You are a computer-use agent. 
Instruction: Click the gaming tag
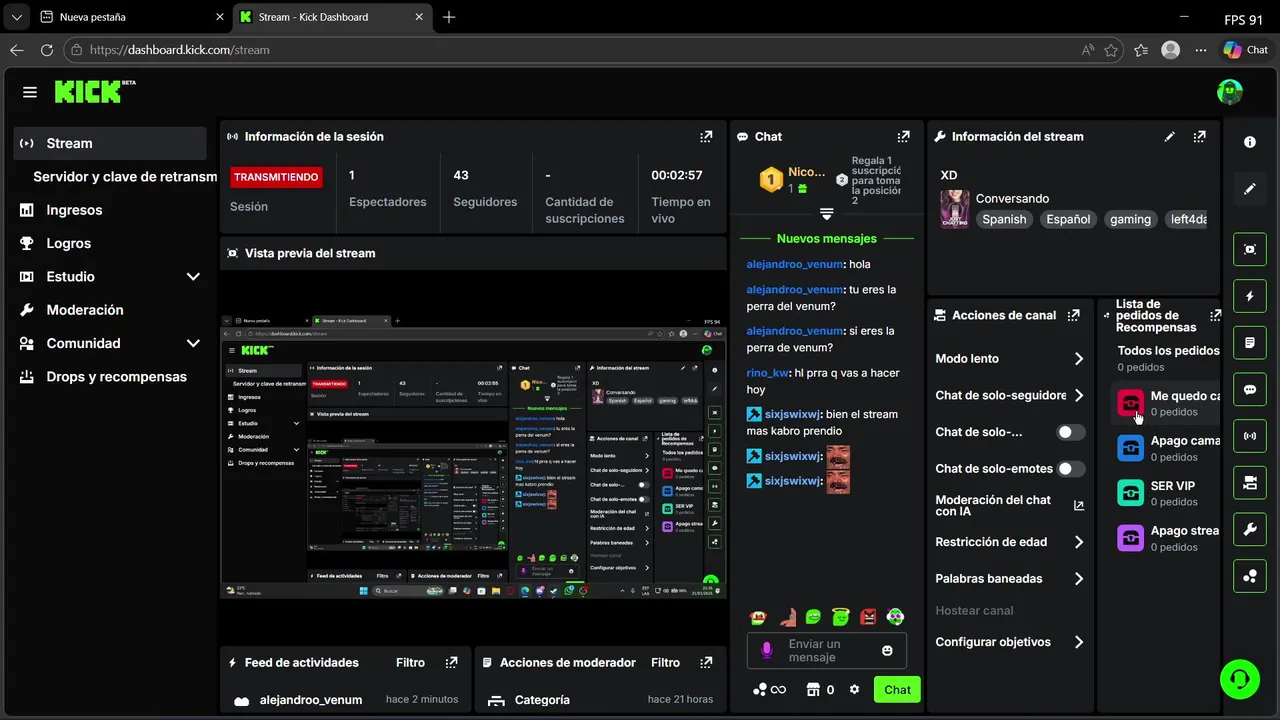[x=1130, y=219]
